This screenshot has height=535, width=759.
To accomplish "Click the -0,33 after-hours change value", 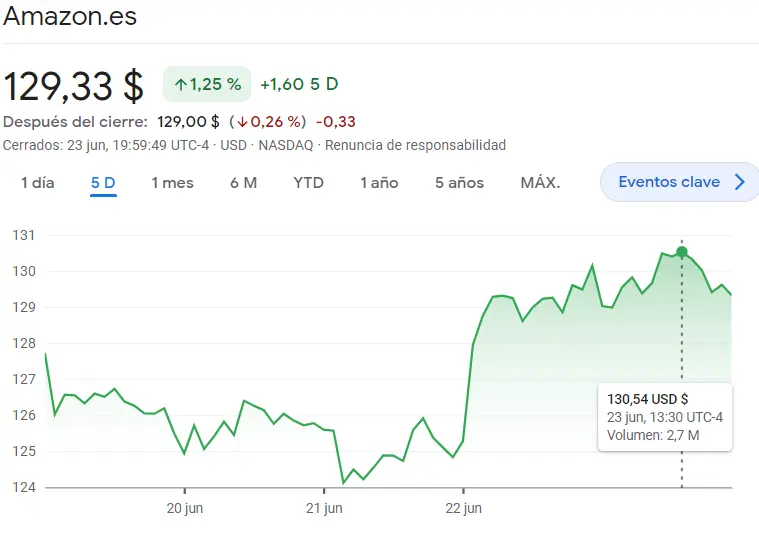I will pos(336,122).
